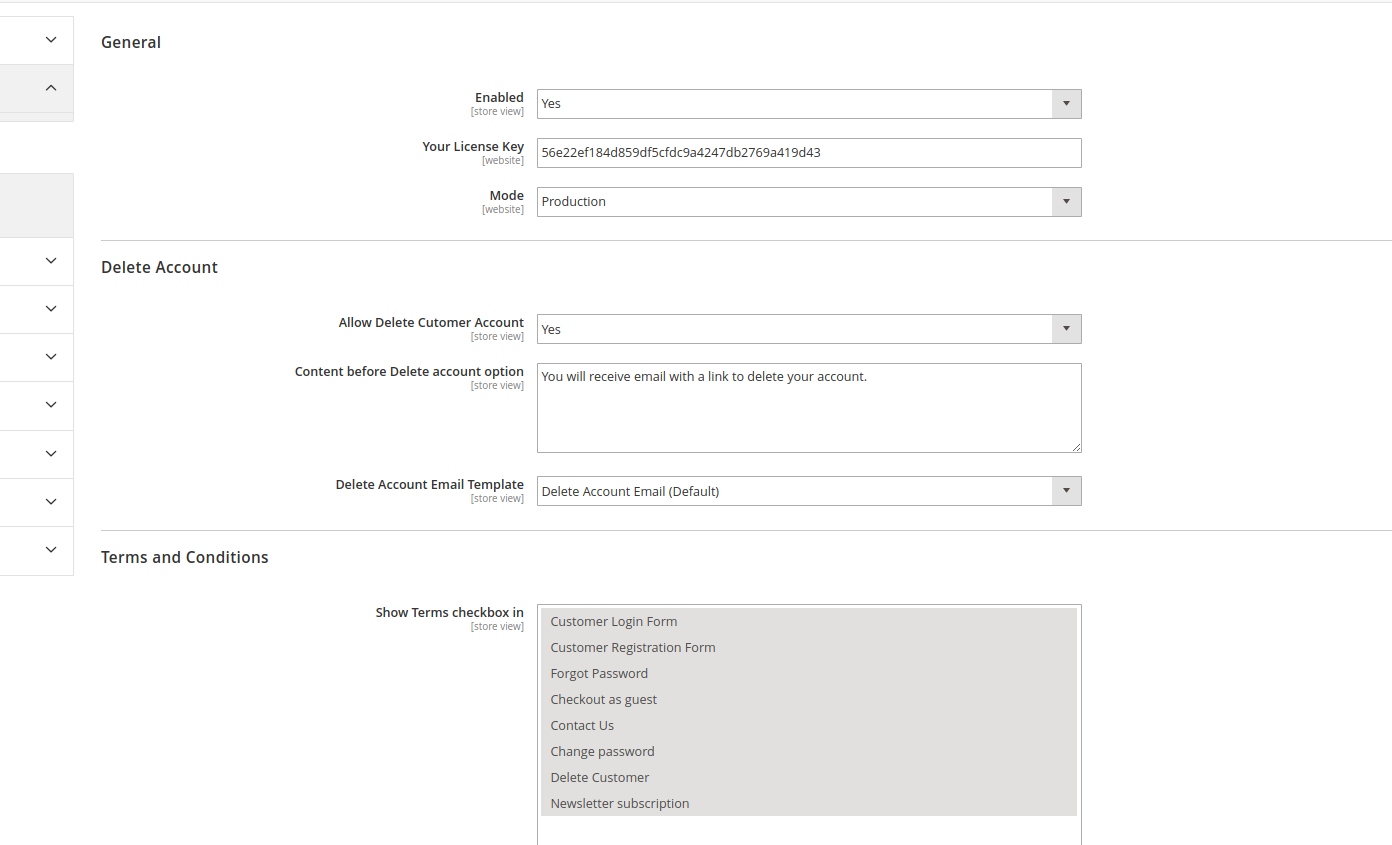The width and height of the screenshot is (1392, 845).
Task: Click the Content before Delete account textarea
Action: tap(808, 408)
